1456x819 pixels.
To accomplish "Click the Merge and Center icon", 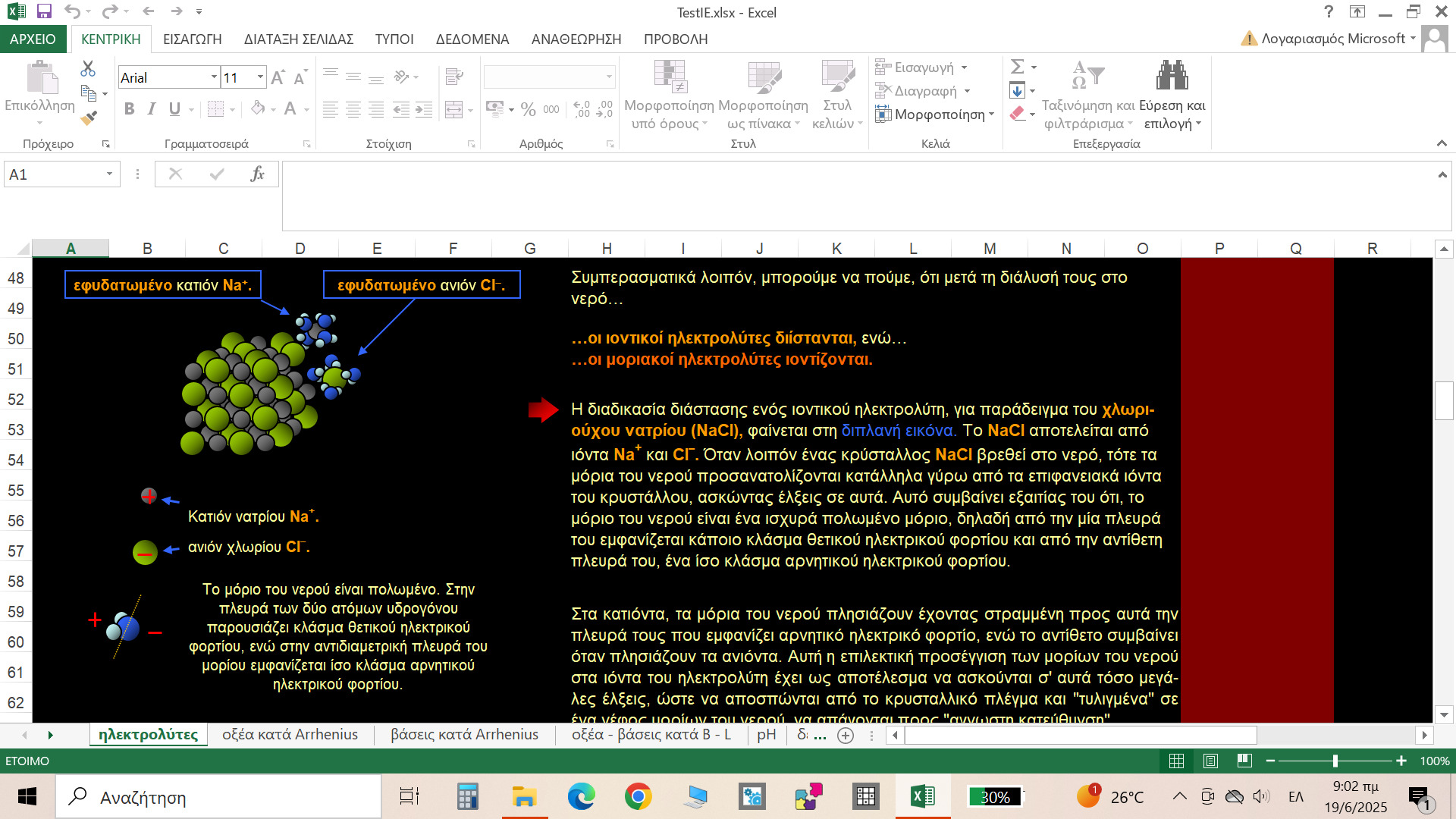I will click(453, 110).
